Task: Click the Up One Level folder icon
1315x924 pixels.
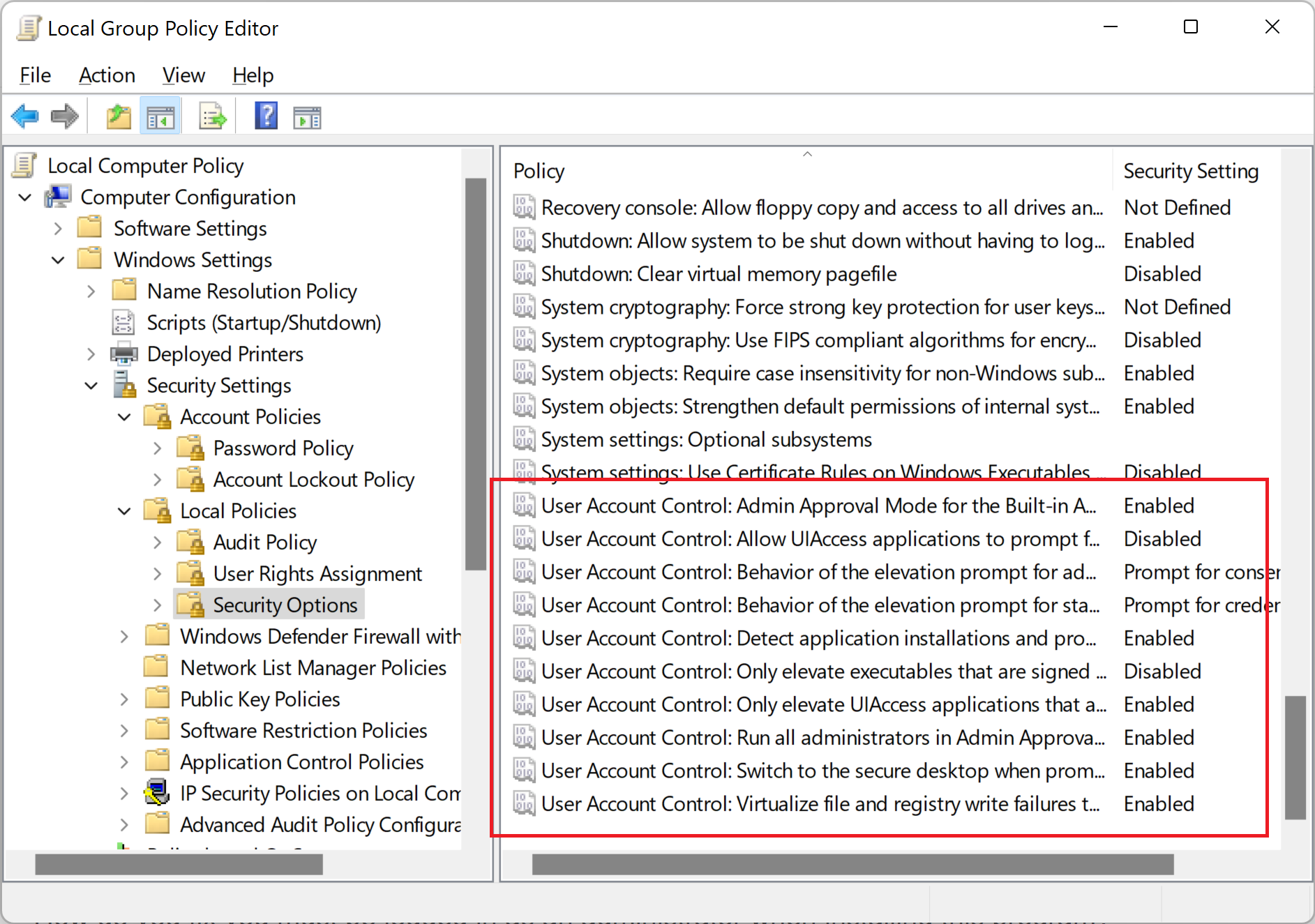Action: [x=117, y=116]
